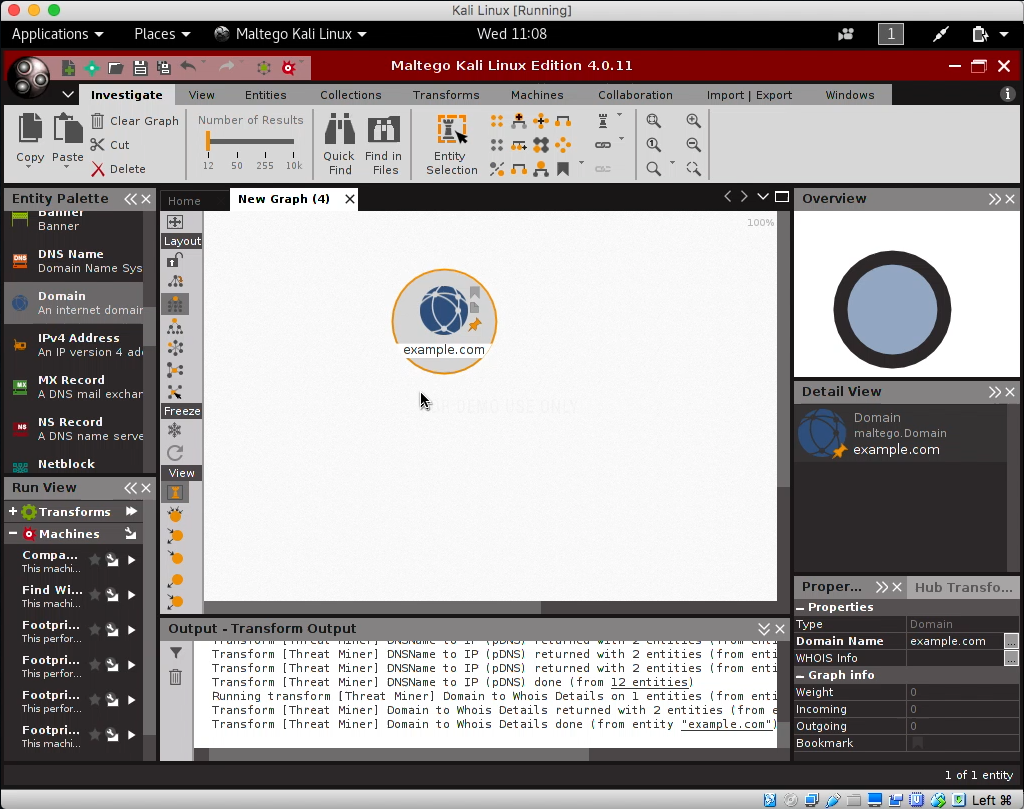Viewport: 1024px width, 809px height.
Task: Minimize Output panel double chevron
Action: coord(764,629)
